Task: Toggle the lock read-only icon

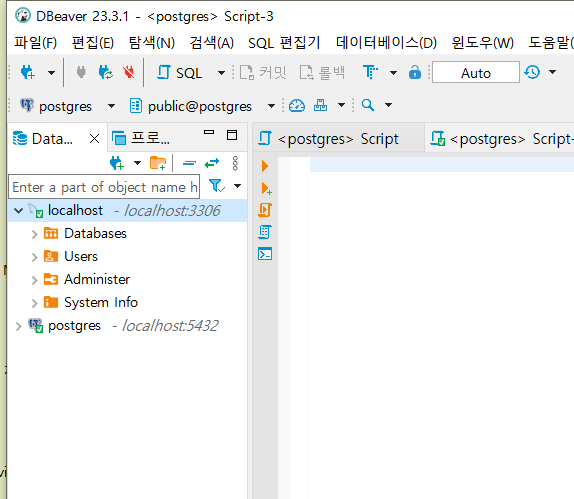Action: [415, 72]
